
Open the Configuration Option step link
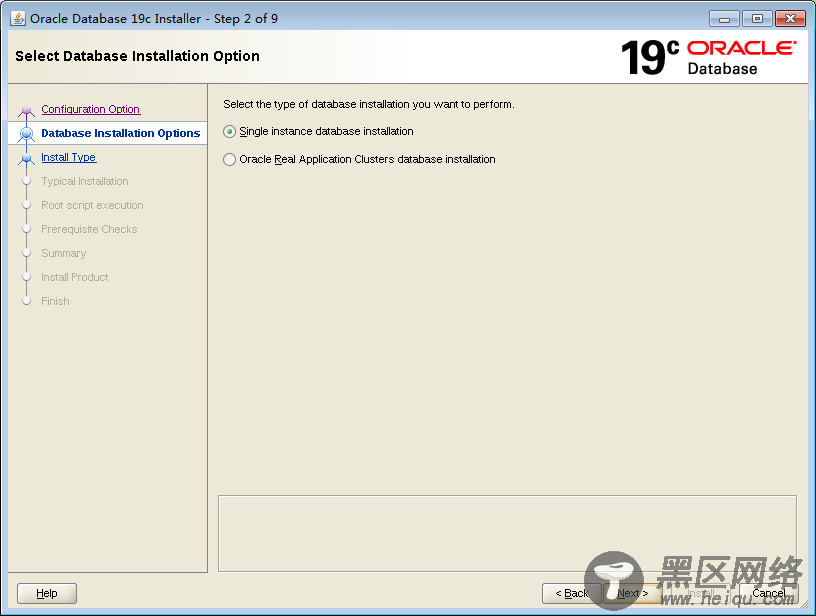click(91, 109)
